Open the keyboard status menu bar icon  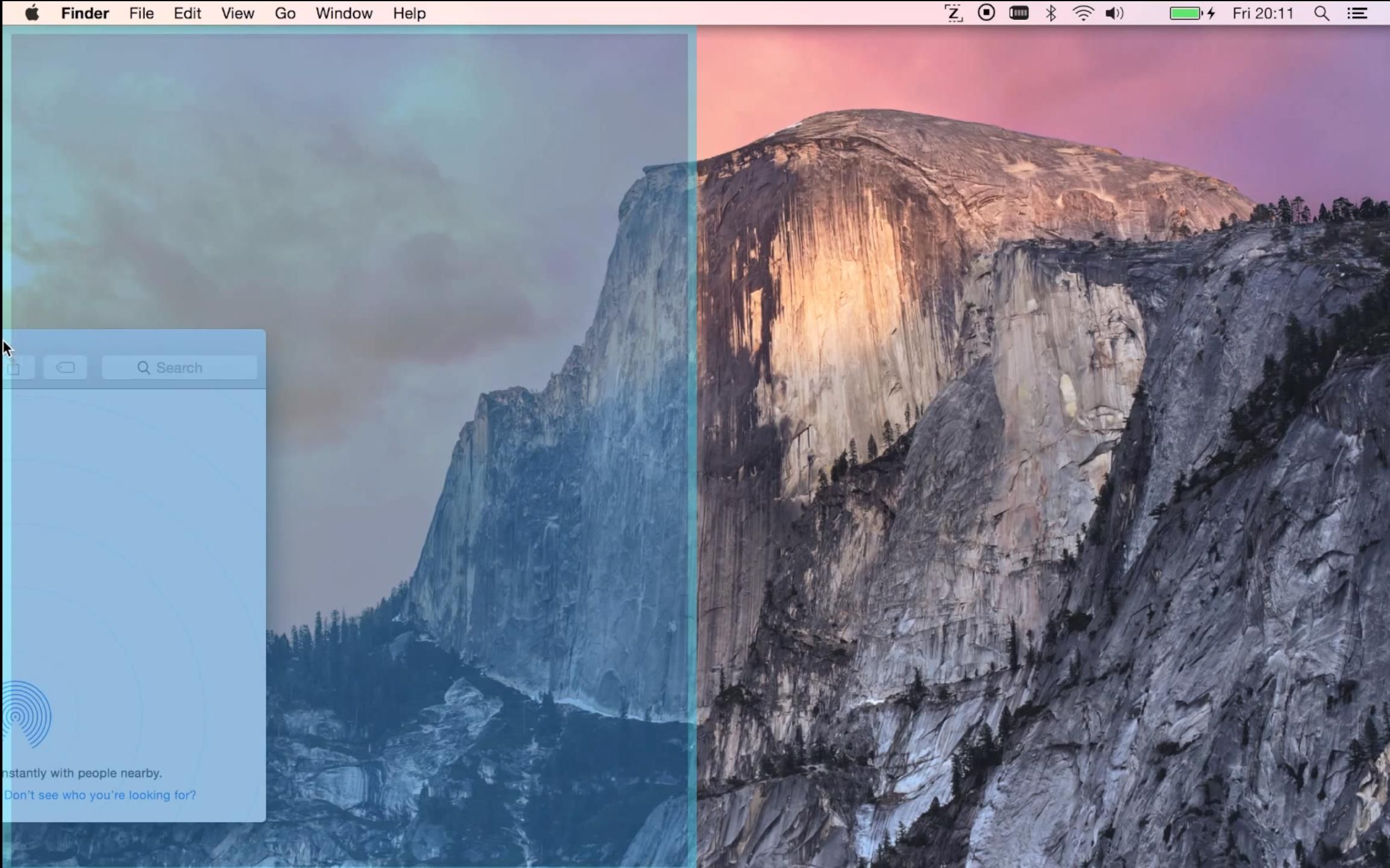pyautogui.click(x=1019, y=12)
